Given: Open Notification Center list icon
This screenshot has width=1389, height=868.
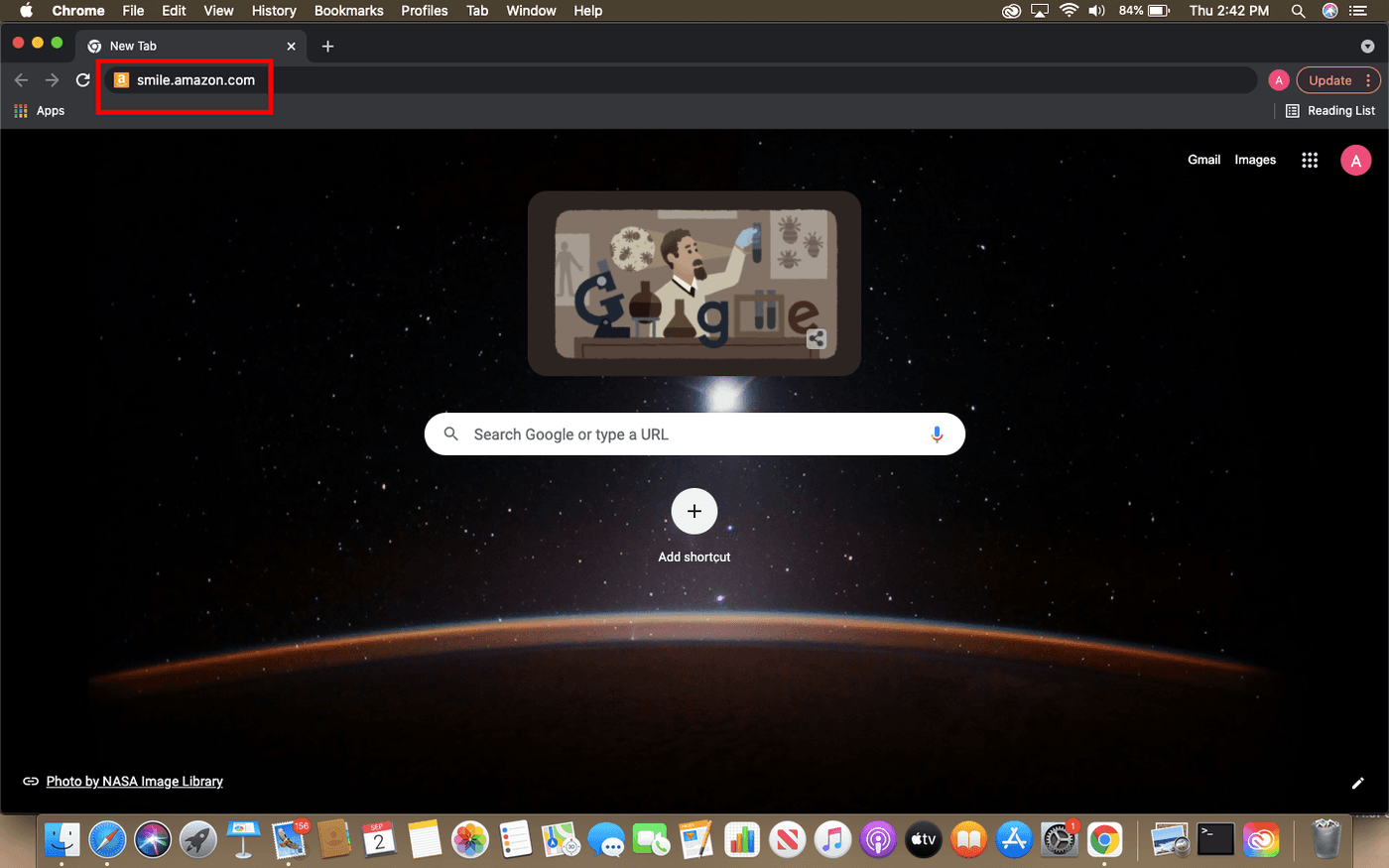Looking at the screenshot, I should 1358,11.
